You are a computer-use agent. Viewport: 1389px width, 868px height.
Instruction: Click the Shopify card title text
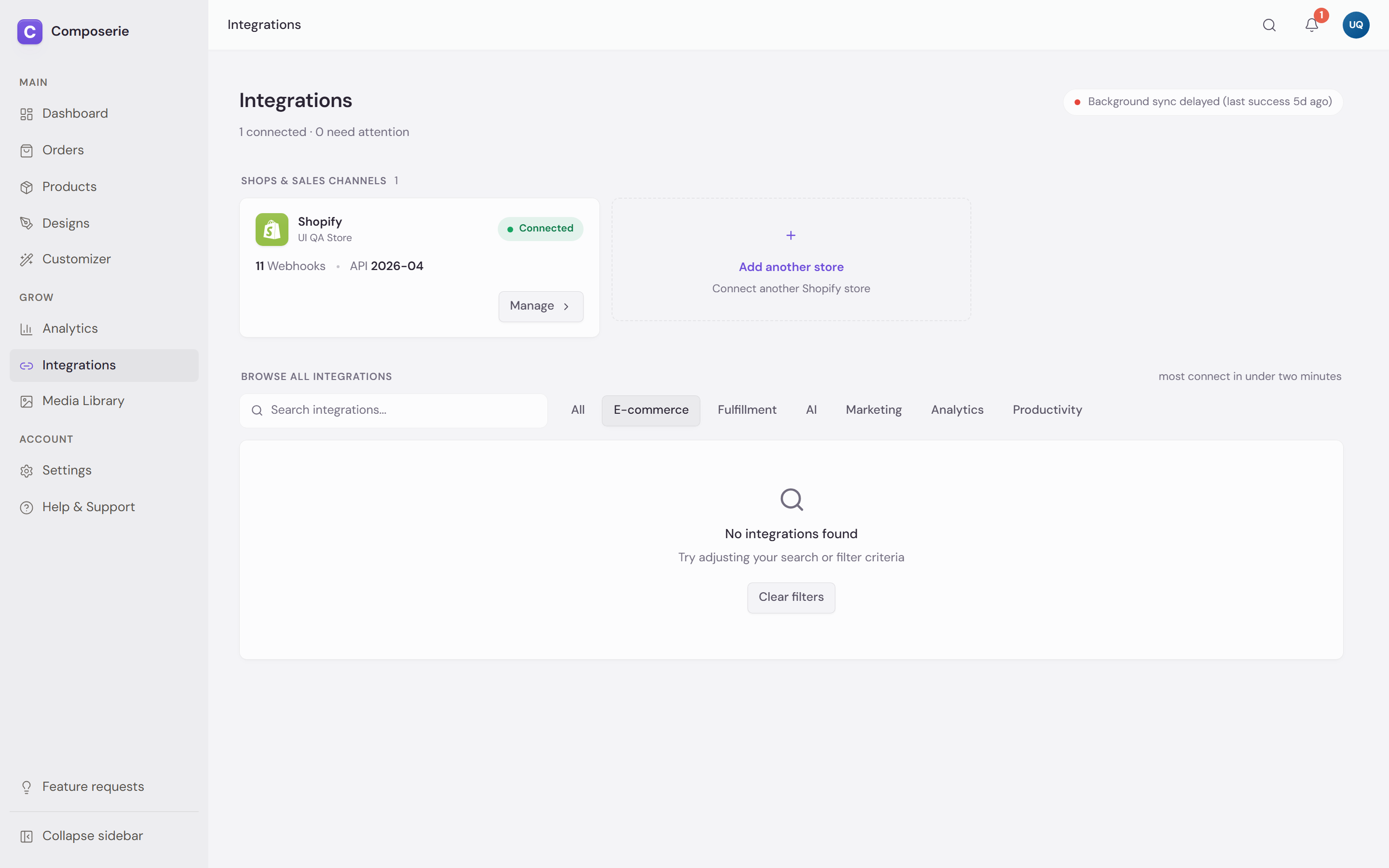tap(320, 222)
